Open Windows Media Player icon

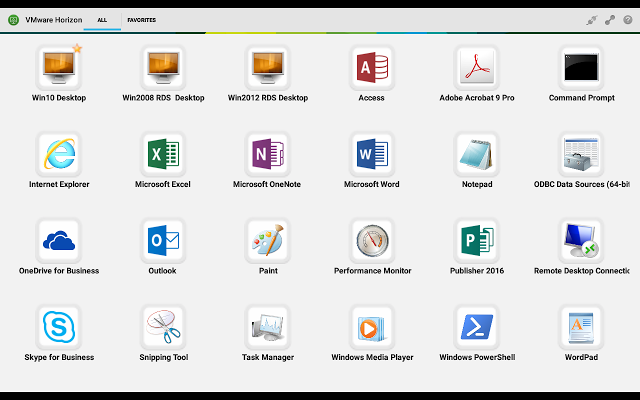point(372,327)
